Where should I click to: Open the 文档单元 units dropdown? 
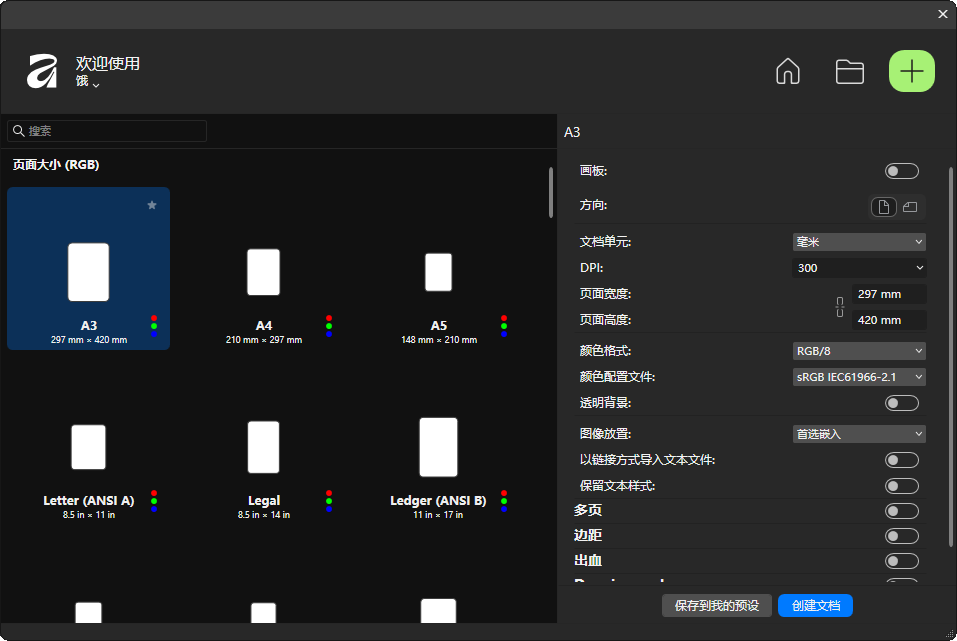pos(859,242)
